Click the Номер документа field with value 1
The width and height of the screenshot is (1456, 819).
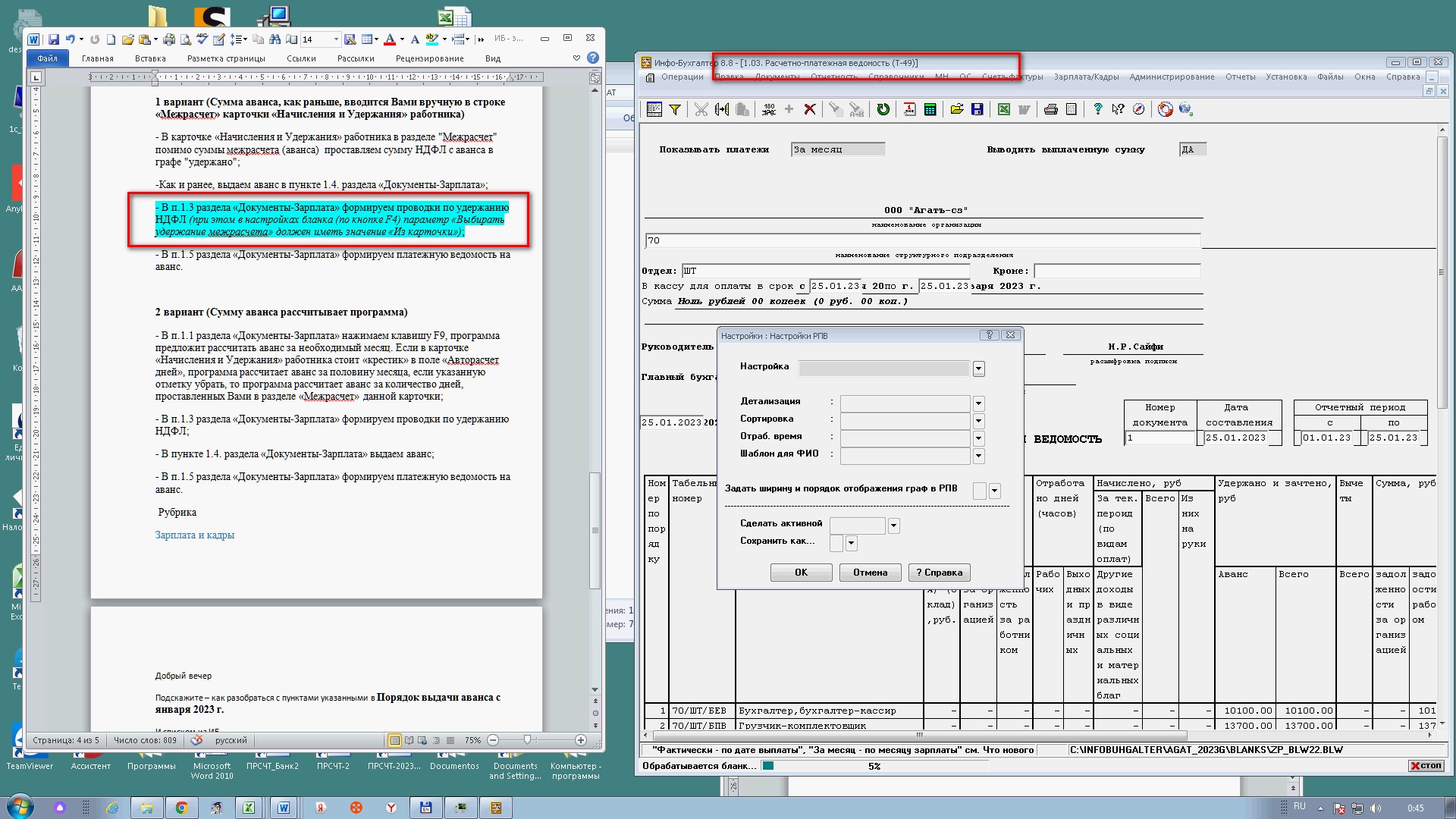click(1159, 438)
